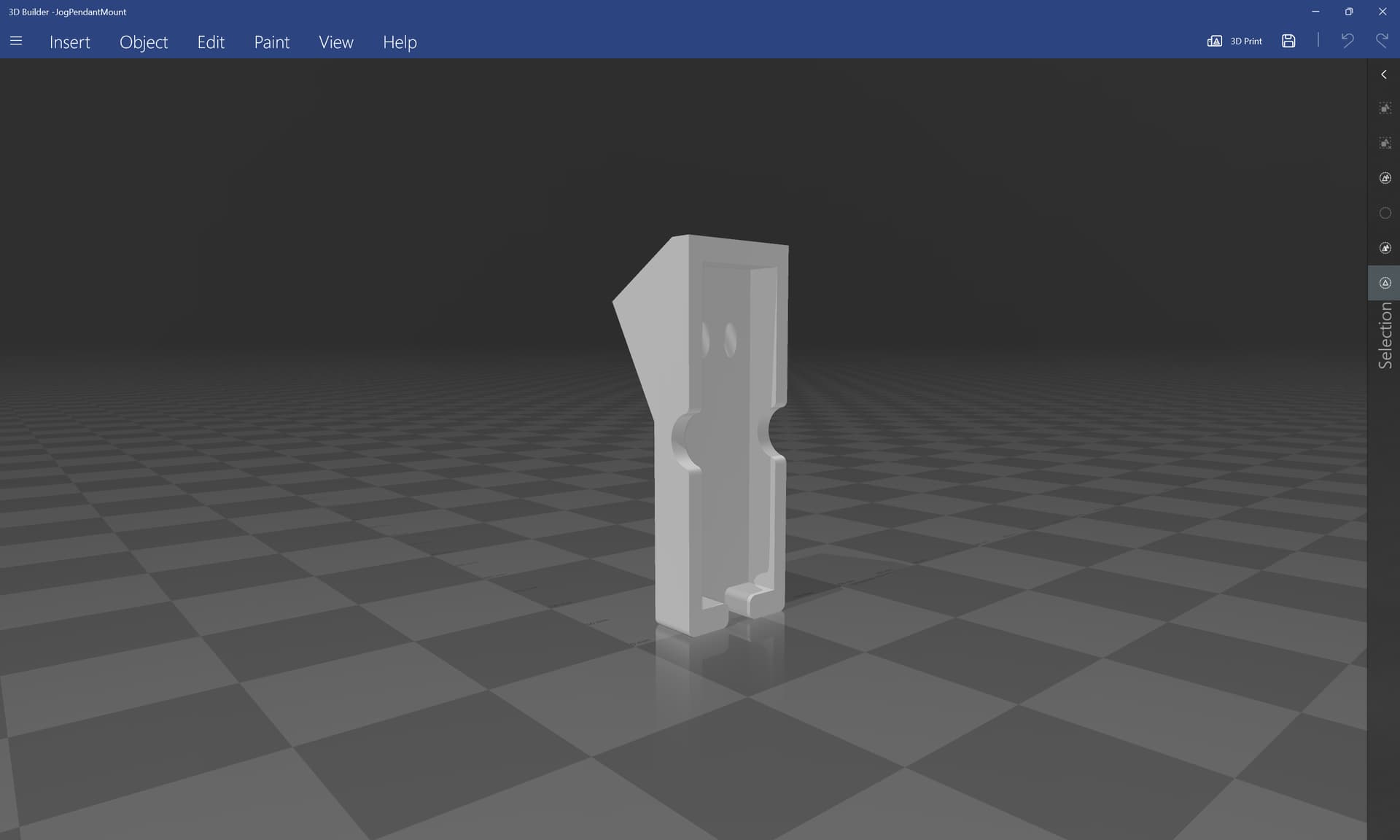
Task: Open the hamburger navigation menu
Action: 16,42
